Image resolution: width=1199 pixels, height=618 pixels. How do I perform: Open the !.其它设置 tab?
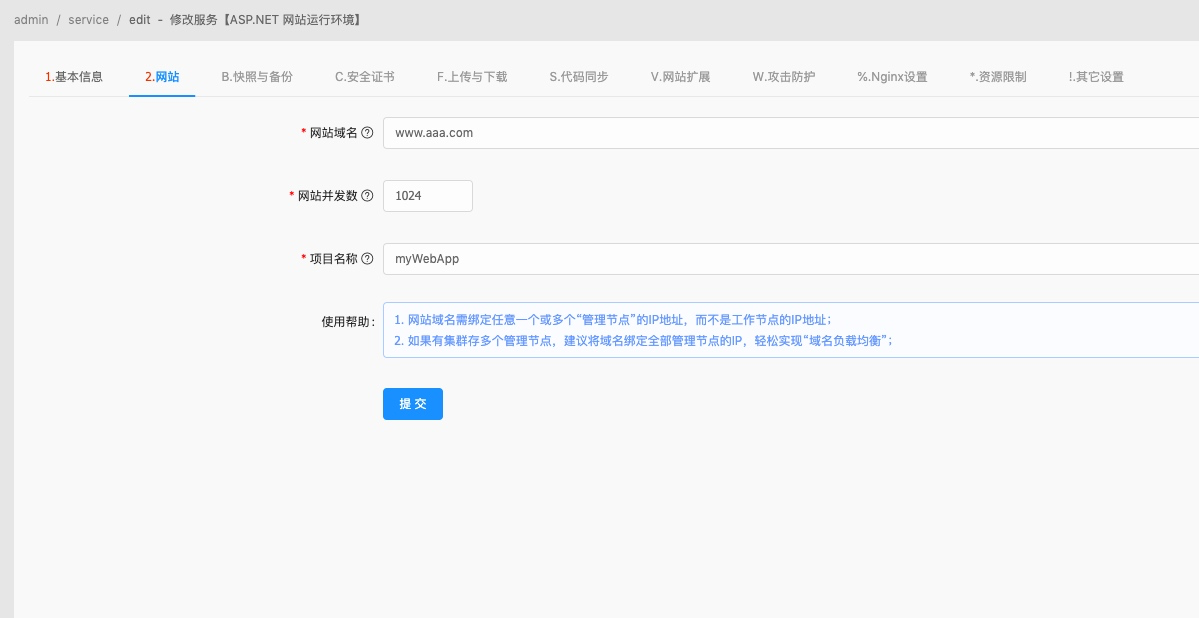point(1096,75)
